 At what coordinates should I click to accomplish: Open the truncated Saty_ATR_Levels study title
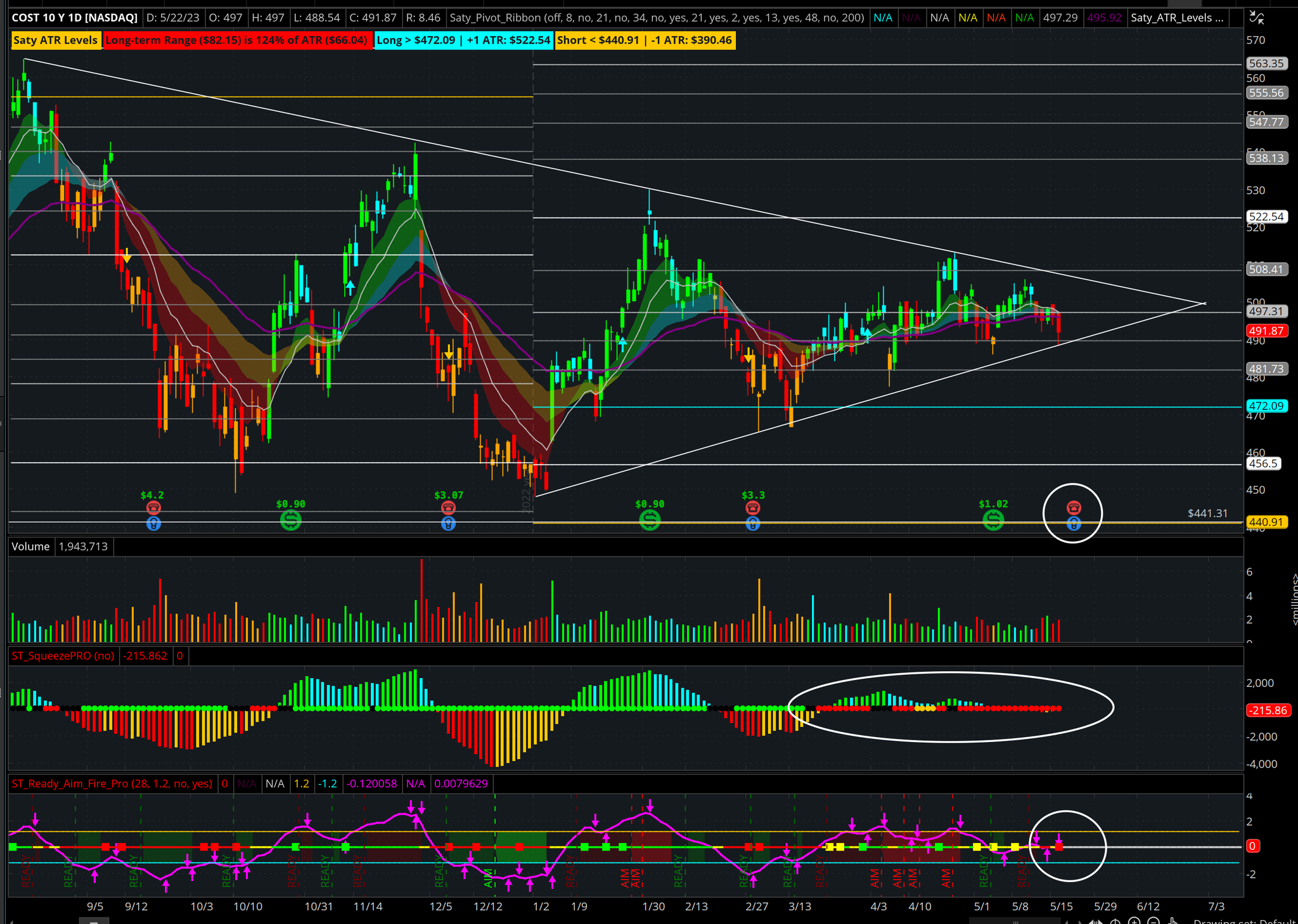pos(1177,18)
